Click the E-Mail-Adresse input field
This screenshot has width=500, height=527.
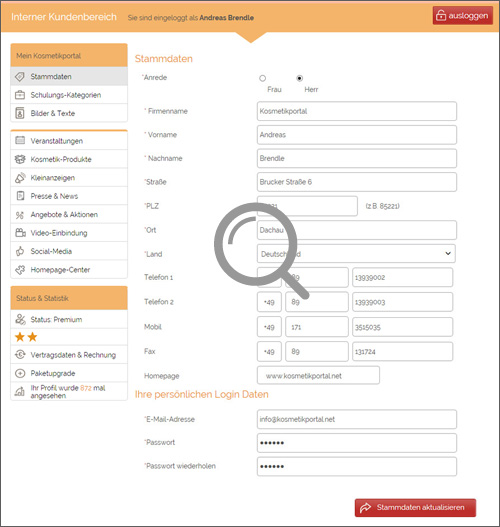pos(357,419)
